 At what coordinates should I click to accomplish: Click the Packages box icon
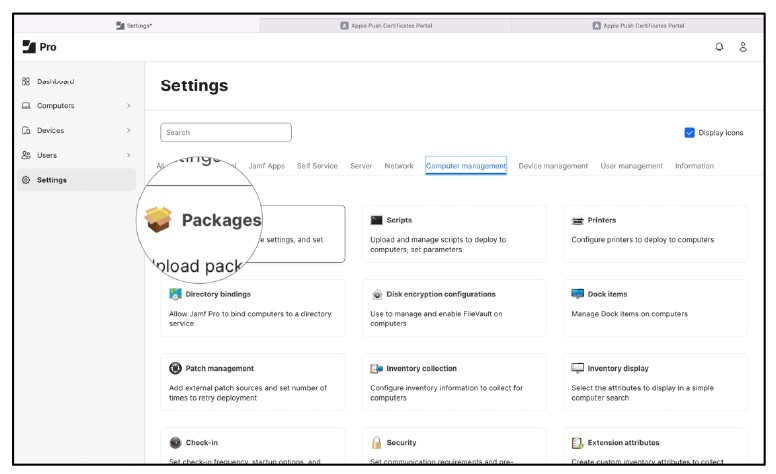[x=158, y=219]
